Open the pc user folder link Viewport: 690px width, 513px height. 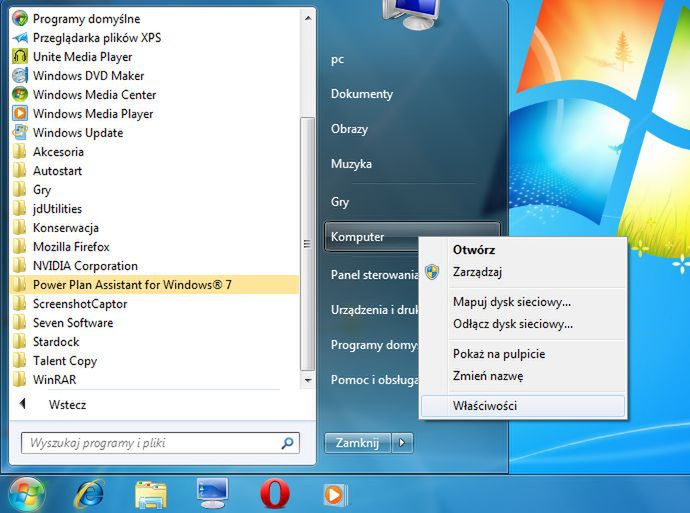[338, 59]
